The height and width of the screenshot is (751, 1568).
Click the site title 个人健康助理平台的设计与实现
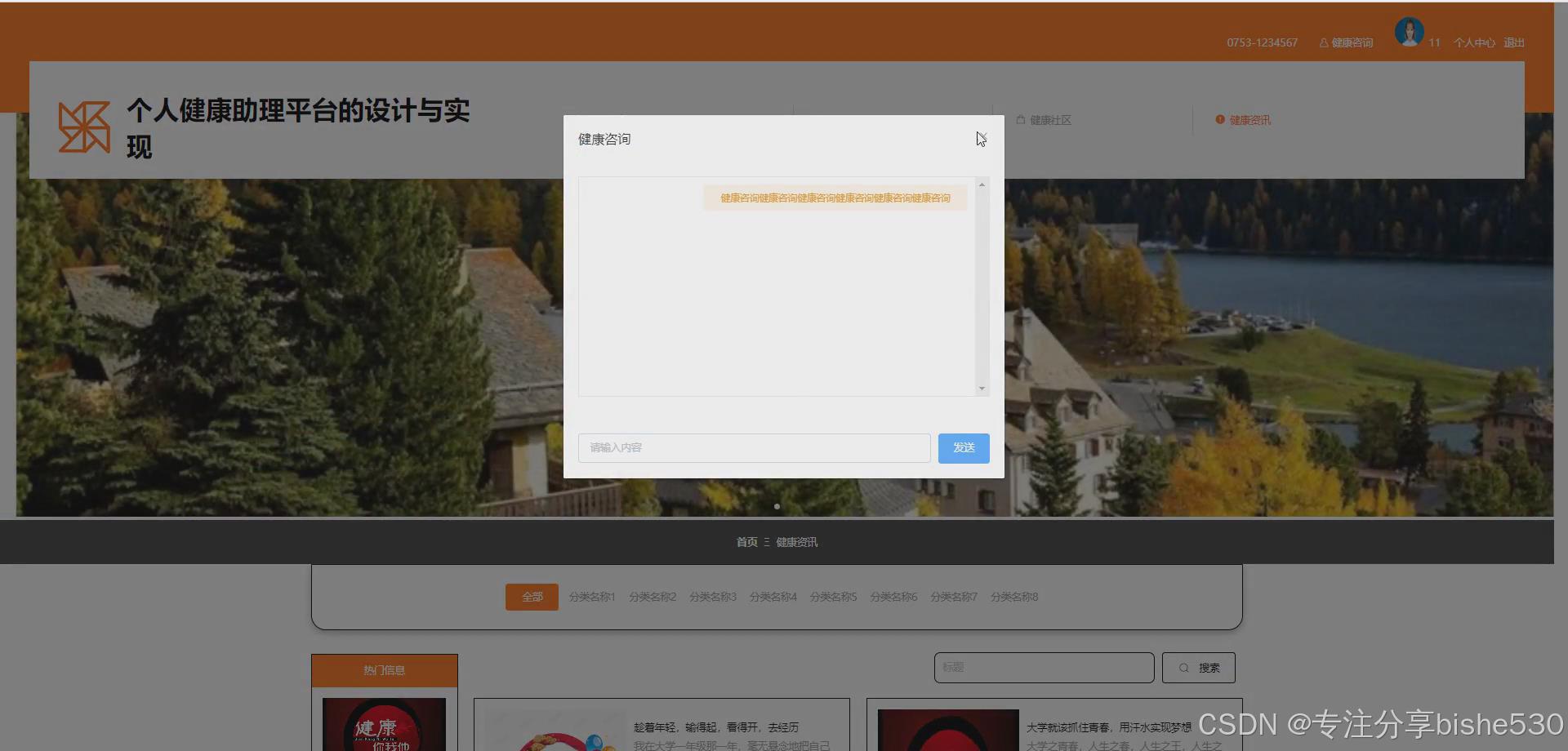[298, 128]
